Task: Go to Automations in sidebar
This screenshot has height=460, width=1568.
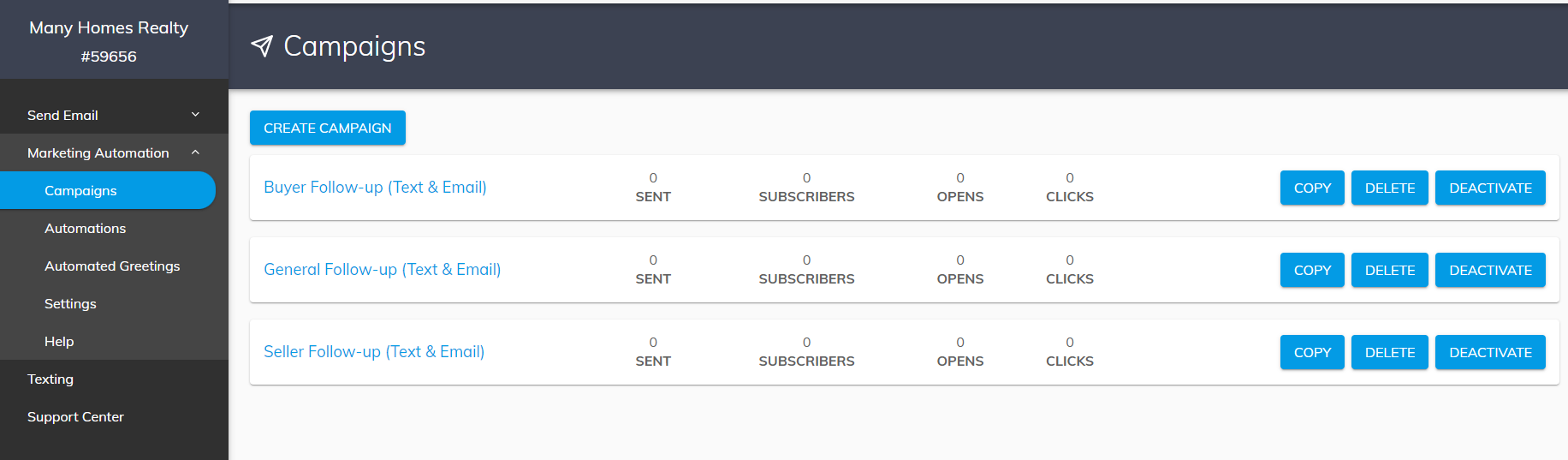Action: 85,228
